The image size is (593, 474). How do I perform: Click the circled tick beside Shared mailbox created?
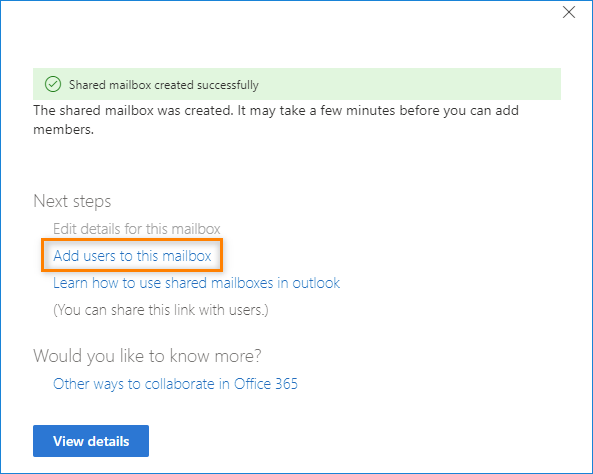pyautogui.click(x=53, y=84)
